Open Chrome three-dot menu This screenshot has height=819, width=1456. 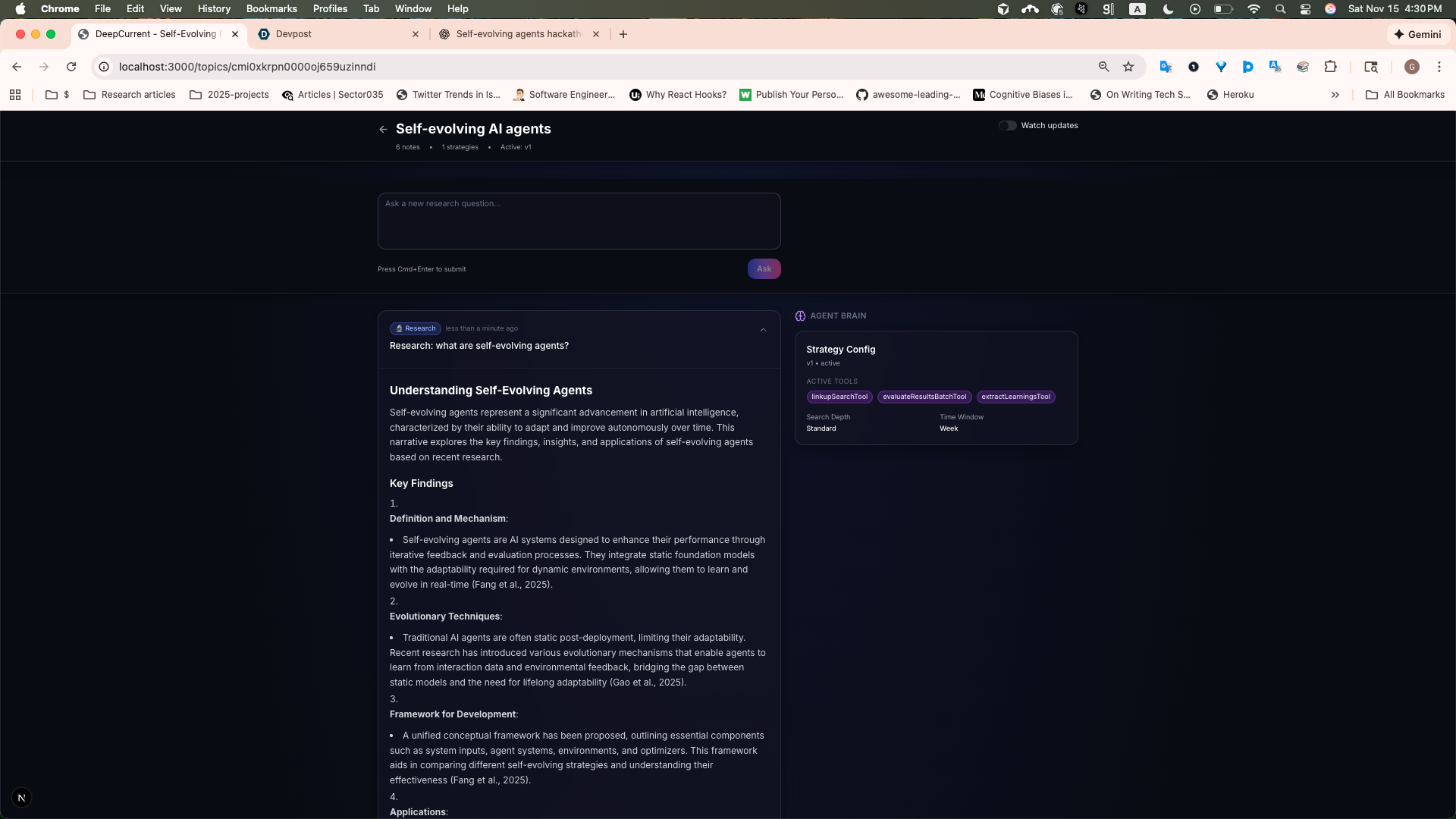(1439, 67)
